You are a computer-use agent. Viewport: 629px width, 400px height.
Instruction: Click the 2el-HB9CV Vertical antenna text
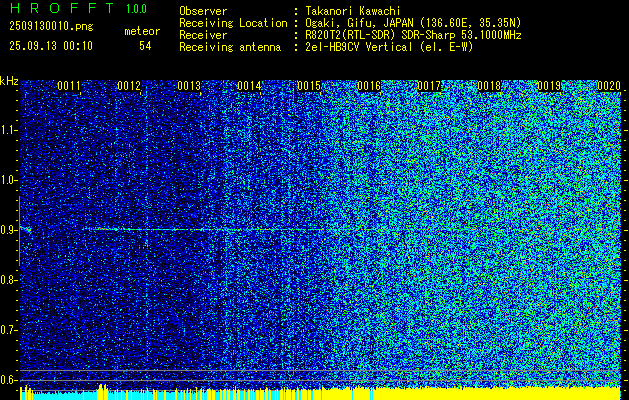[389, 47]
